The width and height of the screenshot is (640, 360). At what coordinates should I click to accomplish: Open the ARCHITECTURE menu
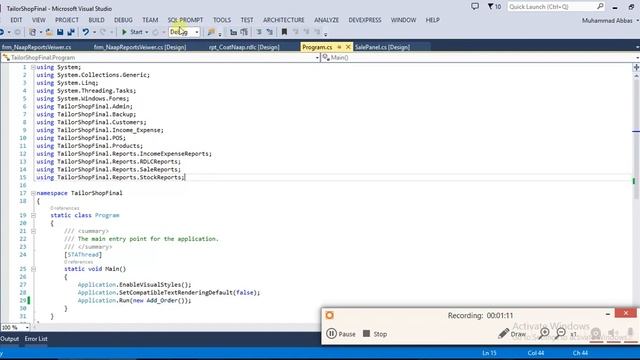[x=284, y=20]
